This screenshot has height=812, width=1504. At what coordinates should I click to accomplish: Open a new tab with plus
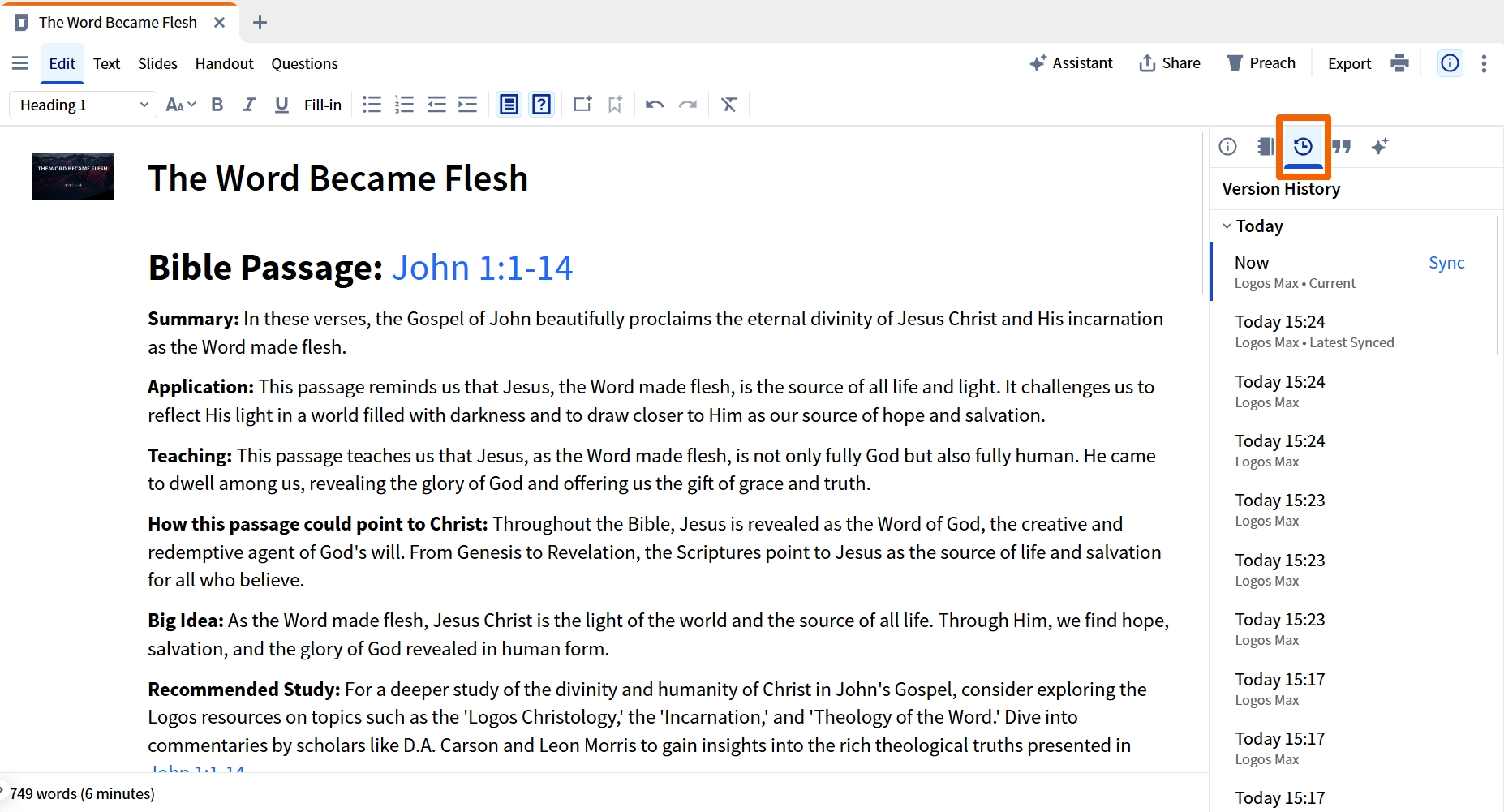(260, 23)
